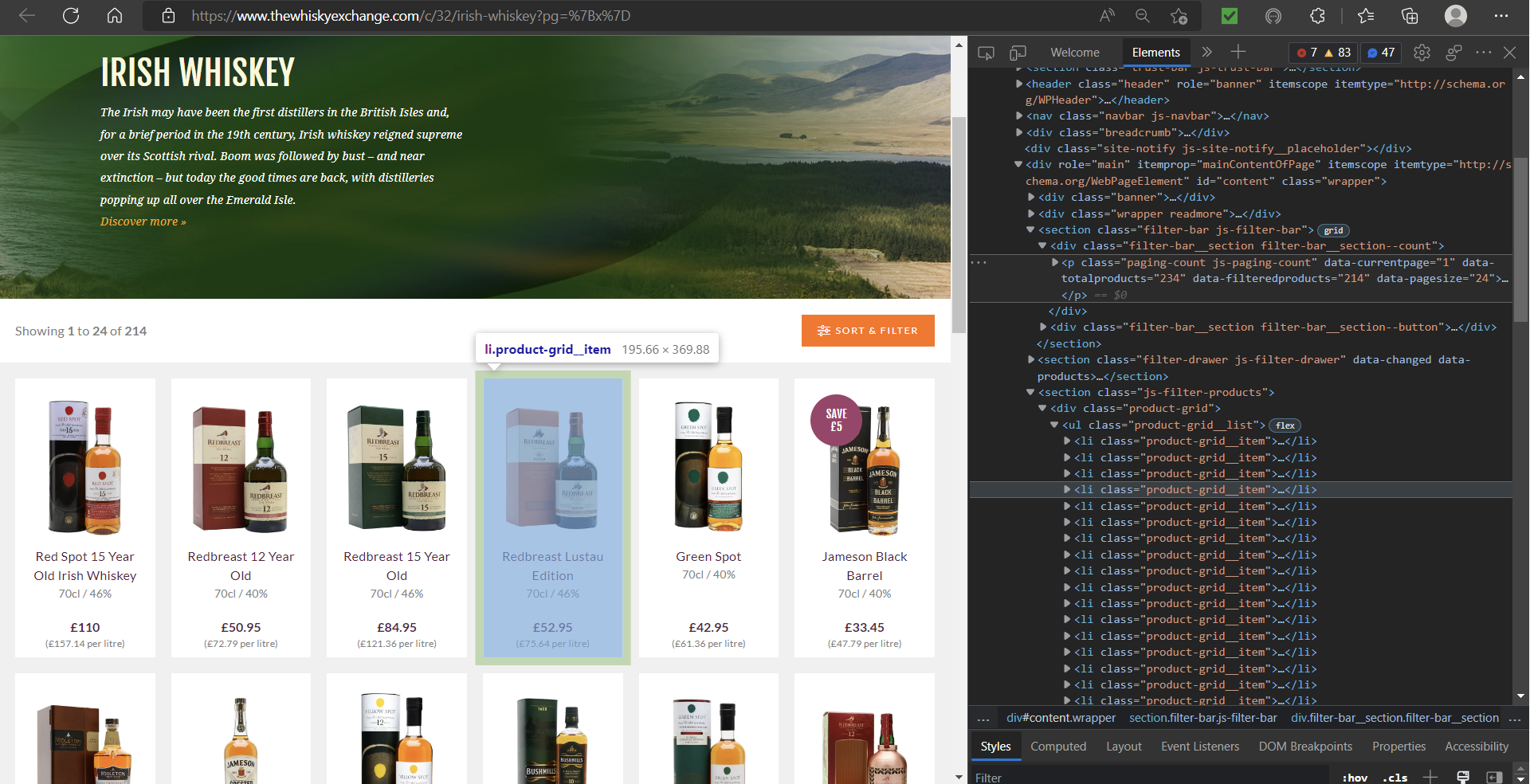Expand the filter-drawer section element
The height and width of the screenshot is (784, 1530).
[1031, 360]
